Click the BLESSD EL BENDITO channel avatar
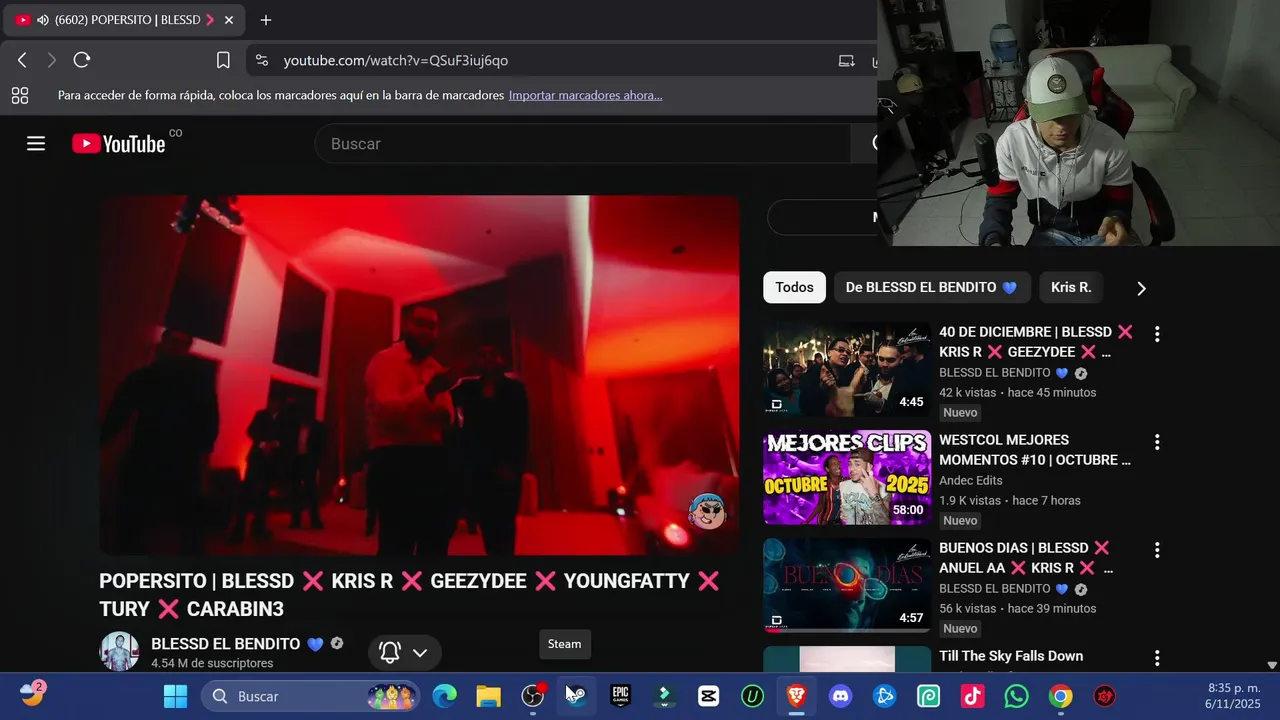This screenshot has height=720, width=1280. pos(119,652)
